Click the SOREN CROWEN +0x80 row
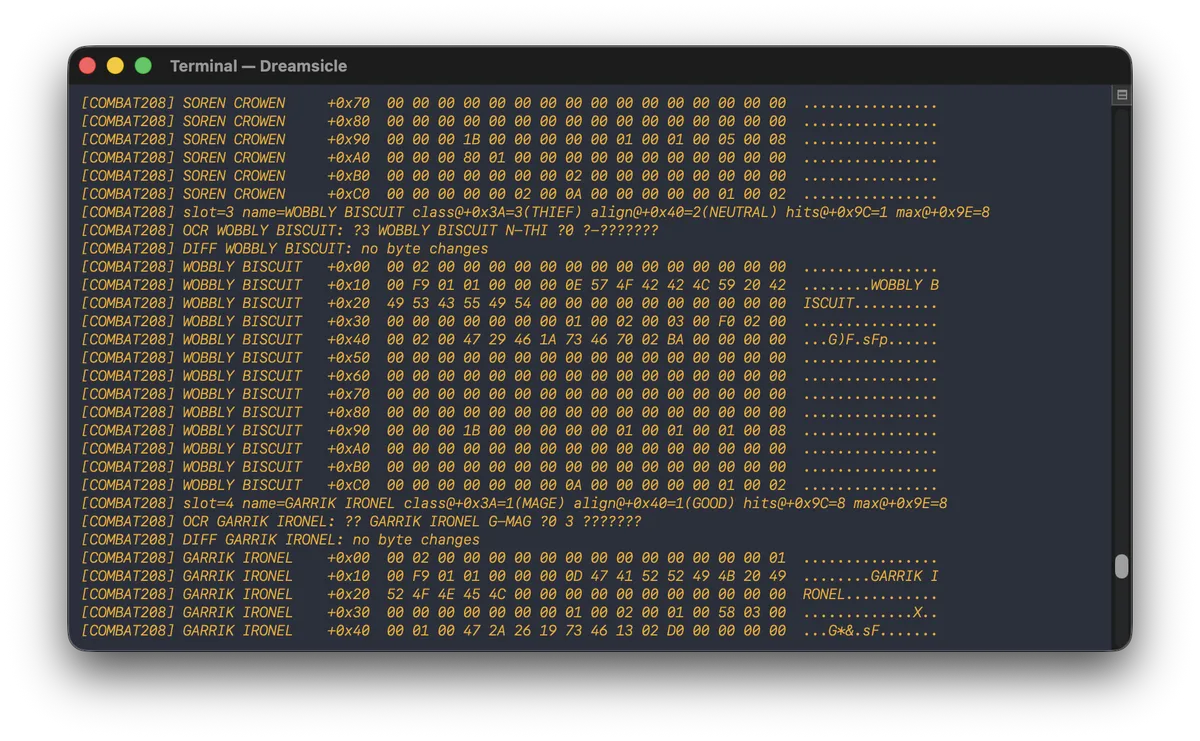1200x741 pixels. pyautogui.click(x=509, y=121)
